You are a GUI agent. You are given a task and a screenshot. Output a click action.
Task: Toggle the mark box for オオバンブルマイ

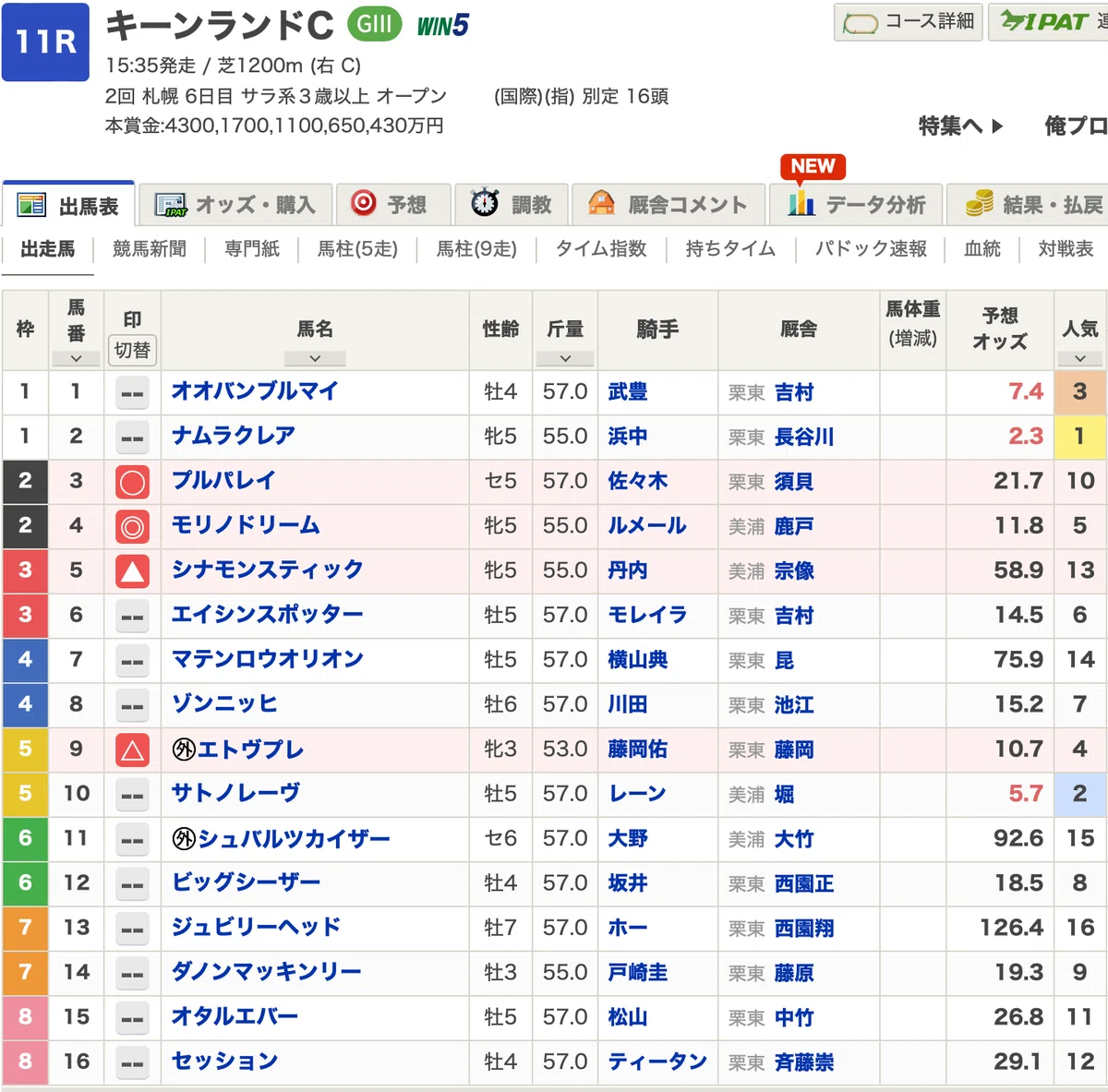(x=132, y=393)
